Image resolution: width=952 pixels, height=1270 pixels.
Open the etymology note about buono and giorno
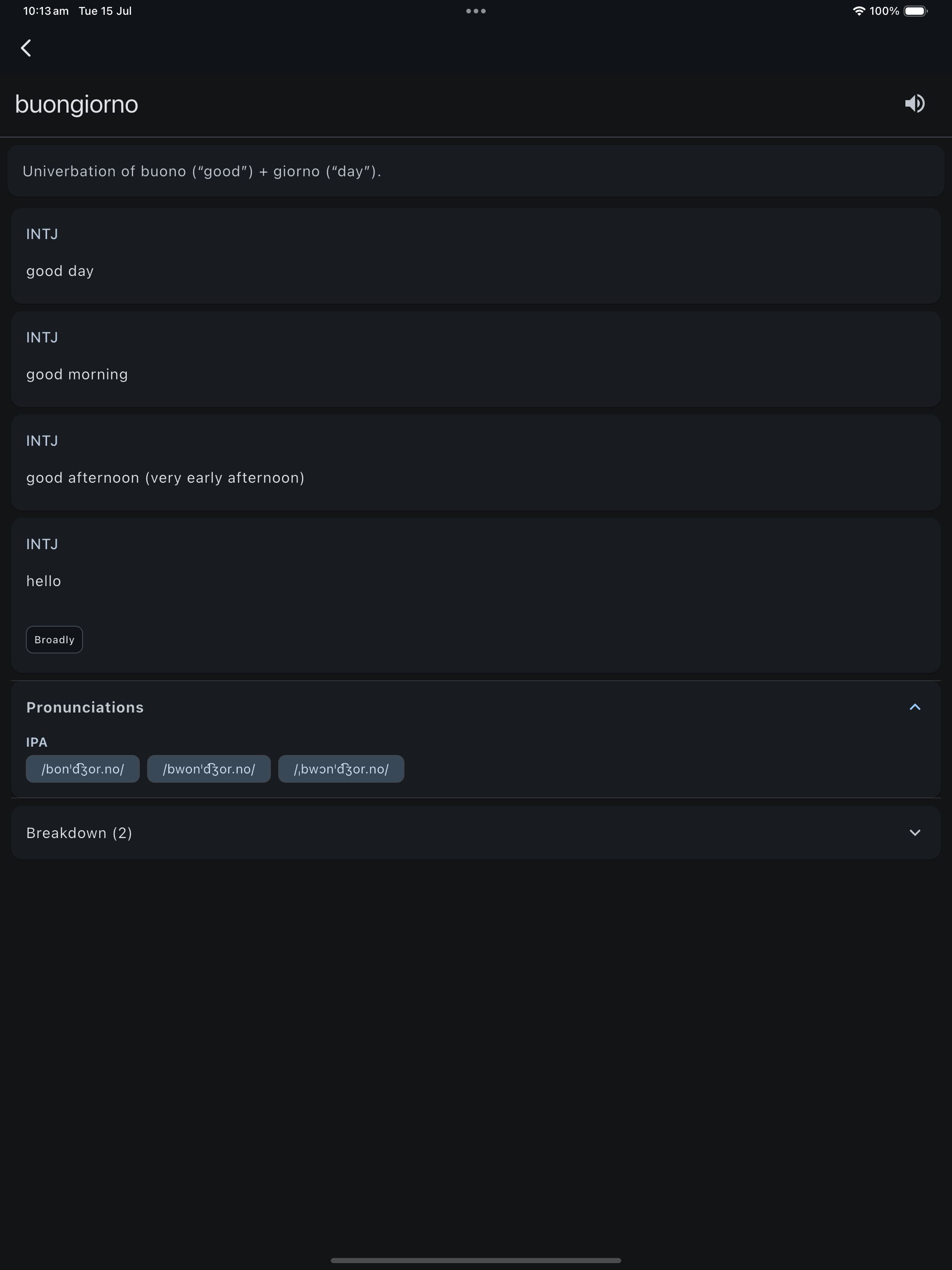point(475,171)
